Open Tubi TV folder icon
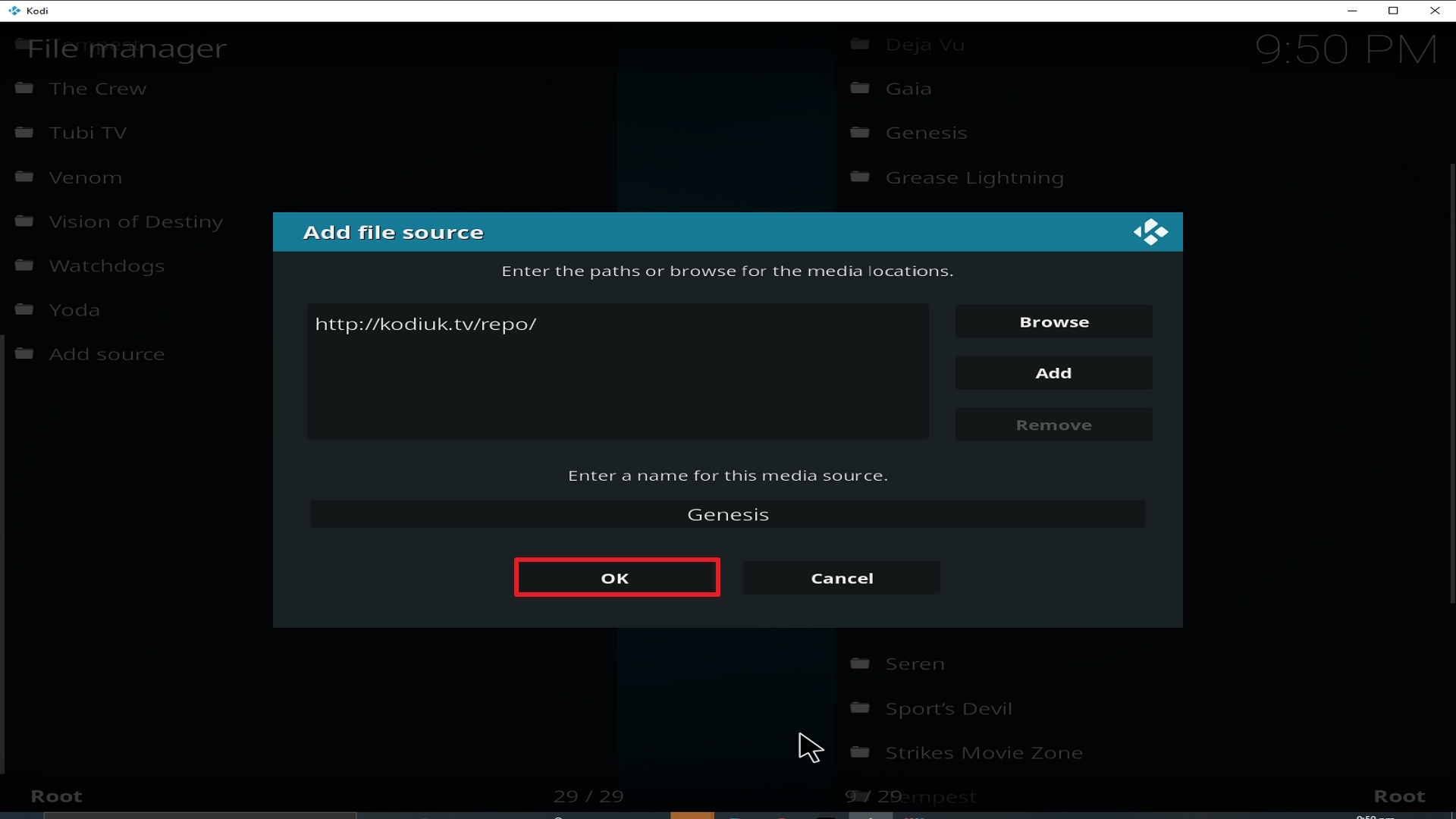Viewport: 1456px width, 819px height. point(24,132)
